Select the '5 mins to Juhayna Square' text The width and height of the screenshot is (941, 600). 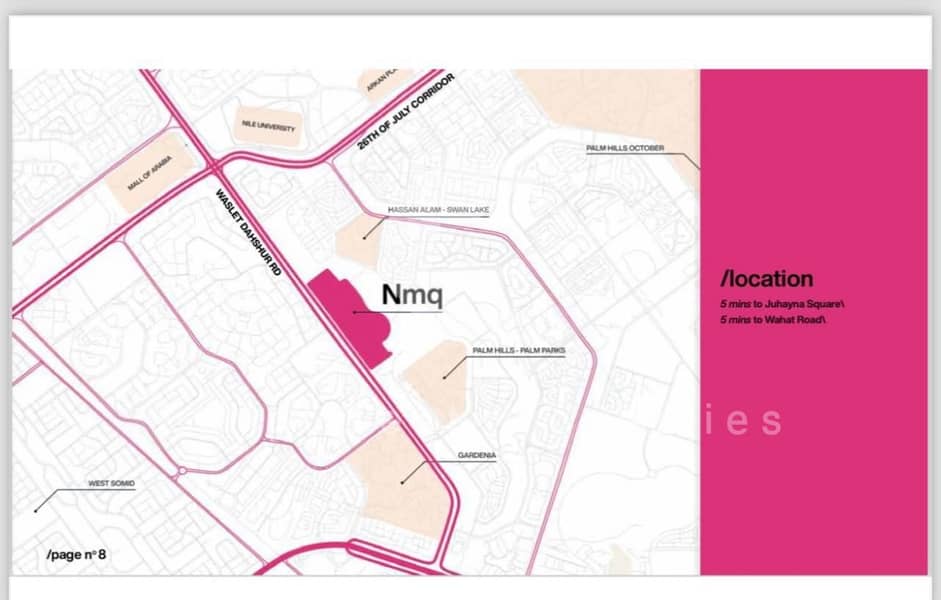(783, 303)
